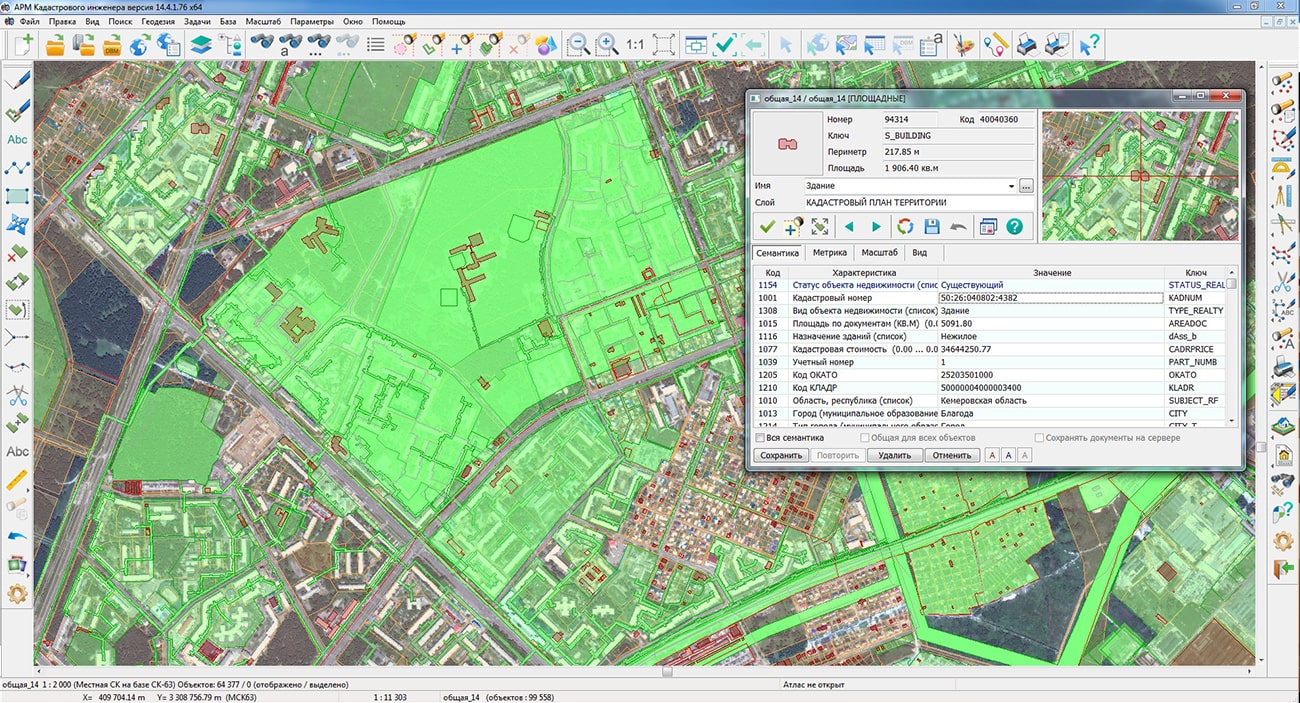1300x703 pixels.
Task: Click the 'Сохранить' button
Action: pyautogui.click(x=781, y=455)
